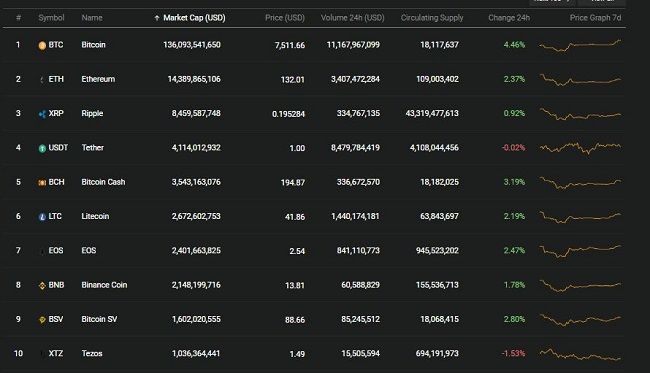The height and width of the screenshot is (373, 650).
Task: Click Tezos 24h change -1.53%
Action: pos(514,354)
